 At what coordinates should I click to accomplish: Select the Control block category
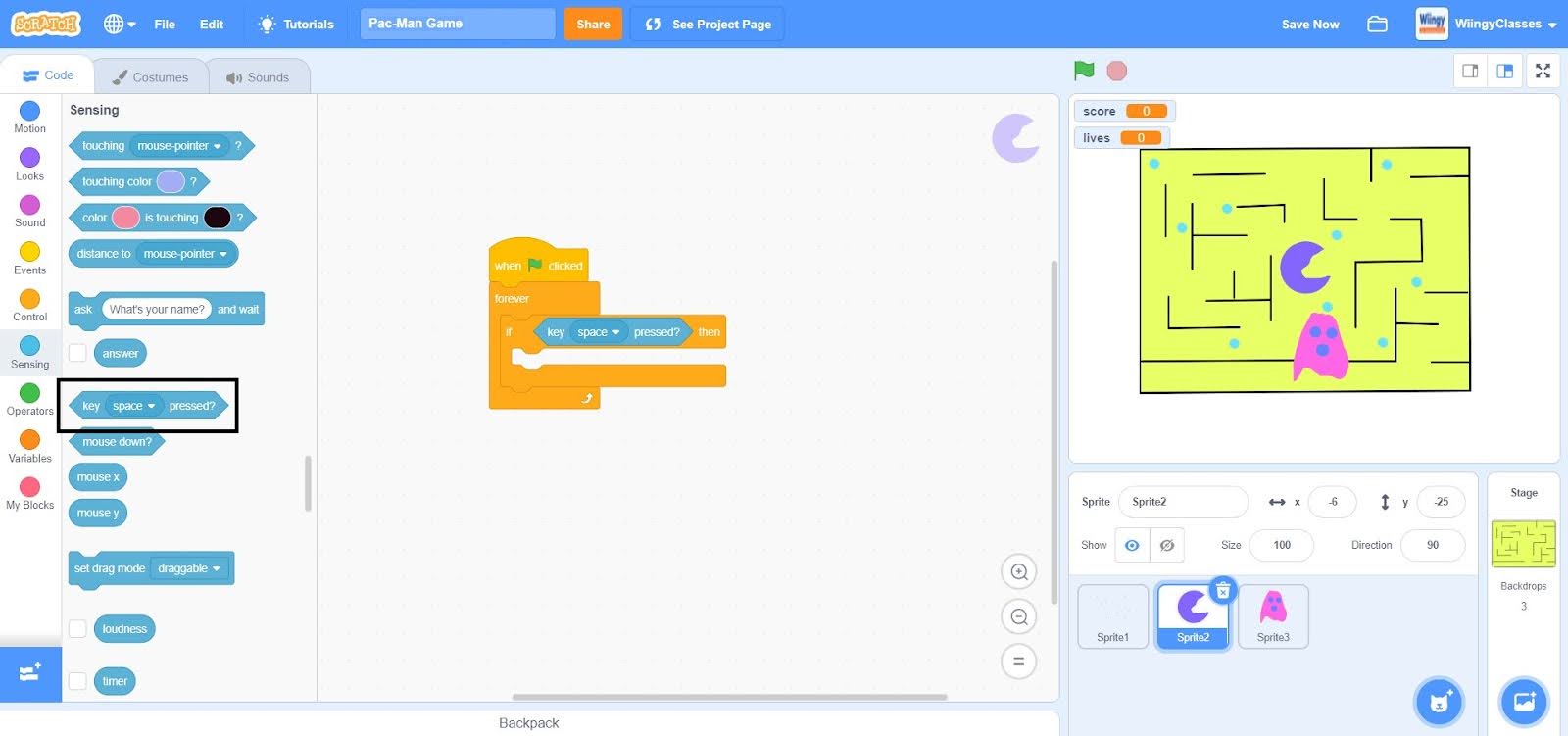point(29,306)
